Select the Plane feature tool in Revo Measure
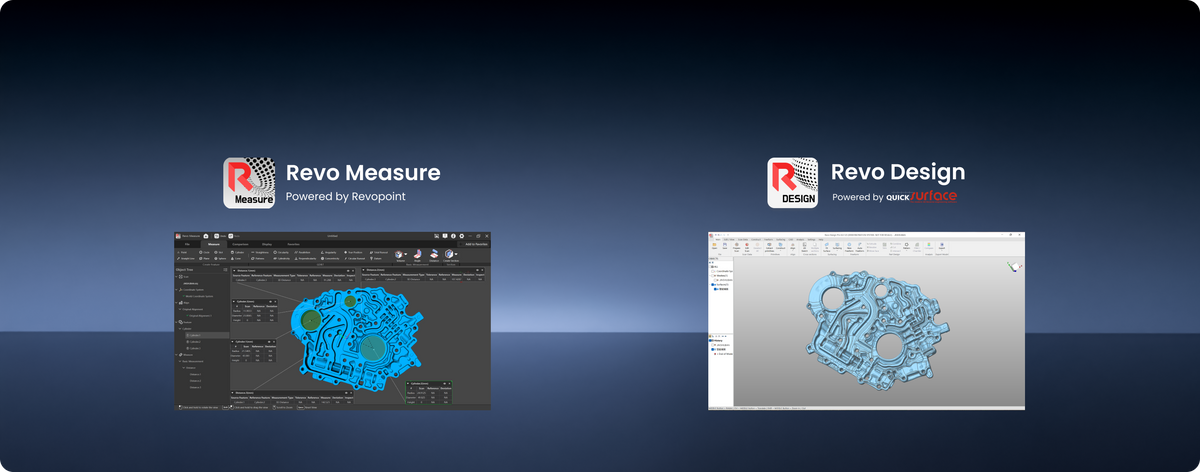1200x472 pixels. (x=204, y=258)
